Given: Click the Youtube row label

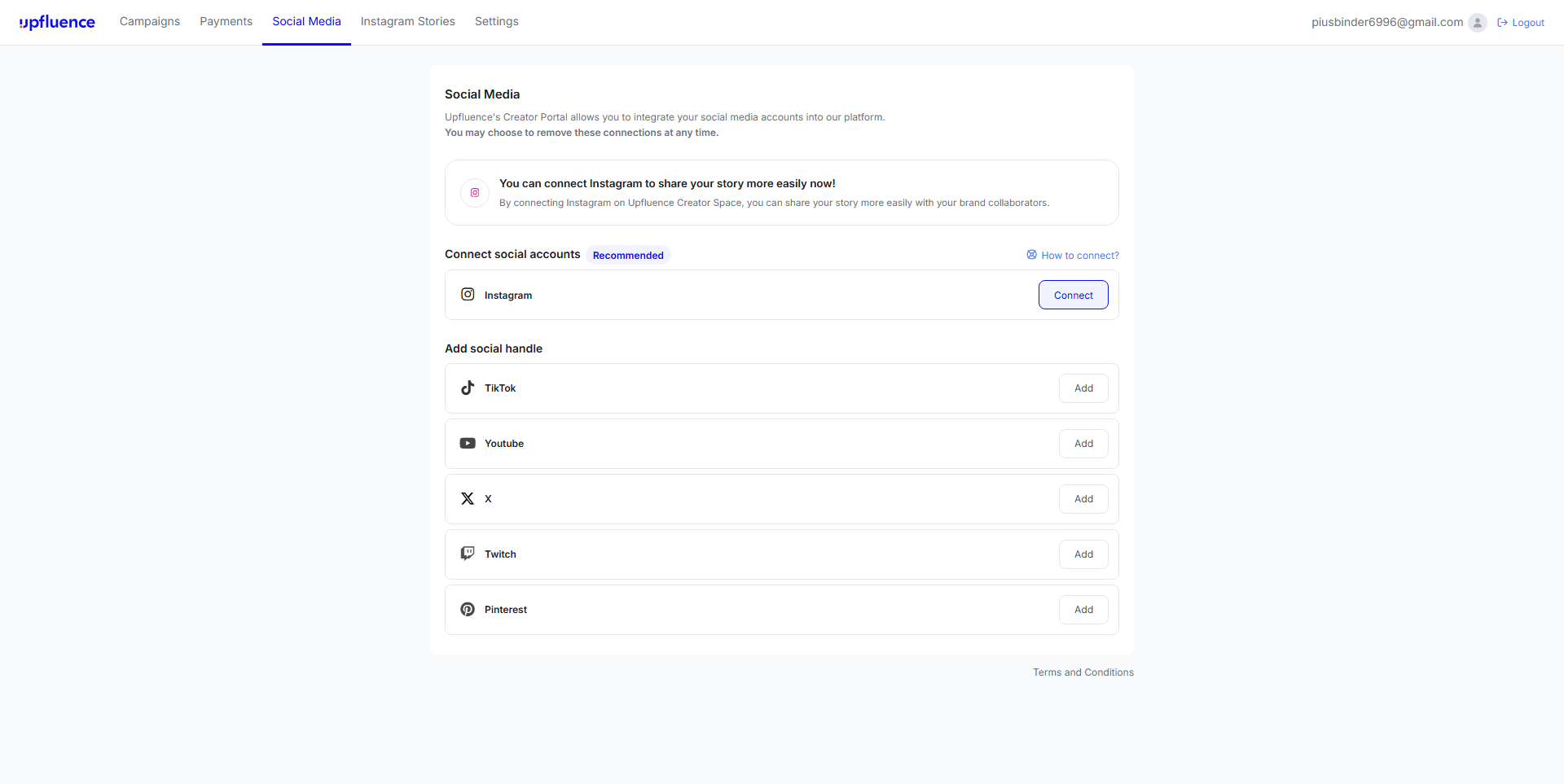Looking at the screenshot, I should point(503,444).
